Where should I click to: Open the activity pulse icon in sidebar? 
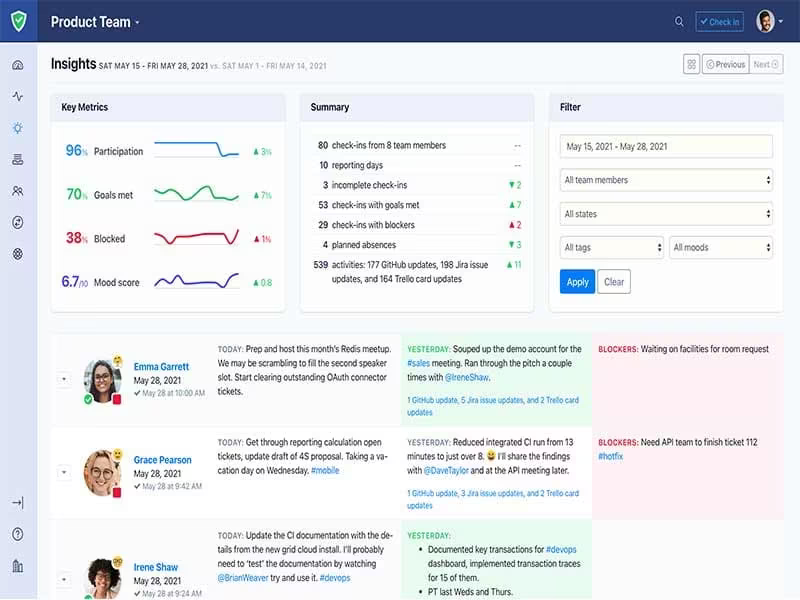click(18, 96)
